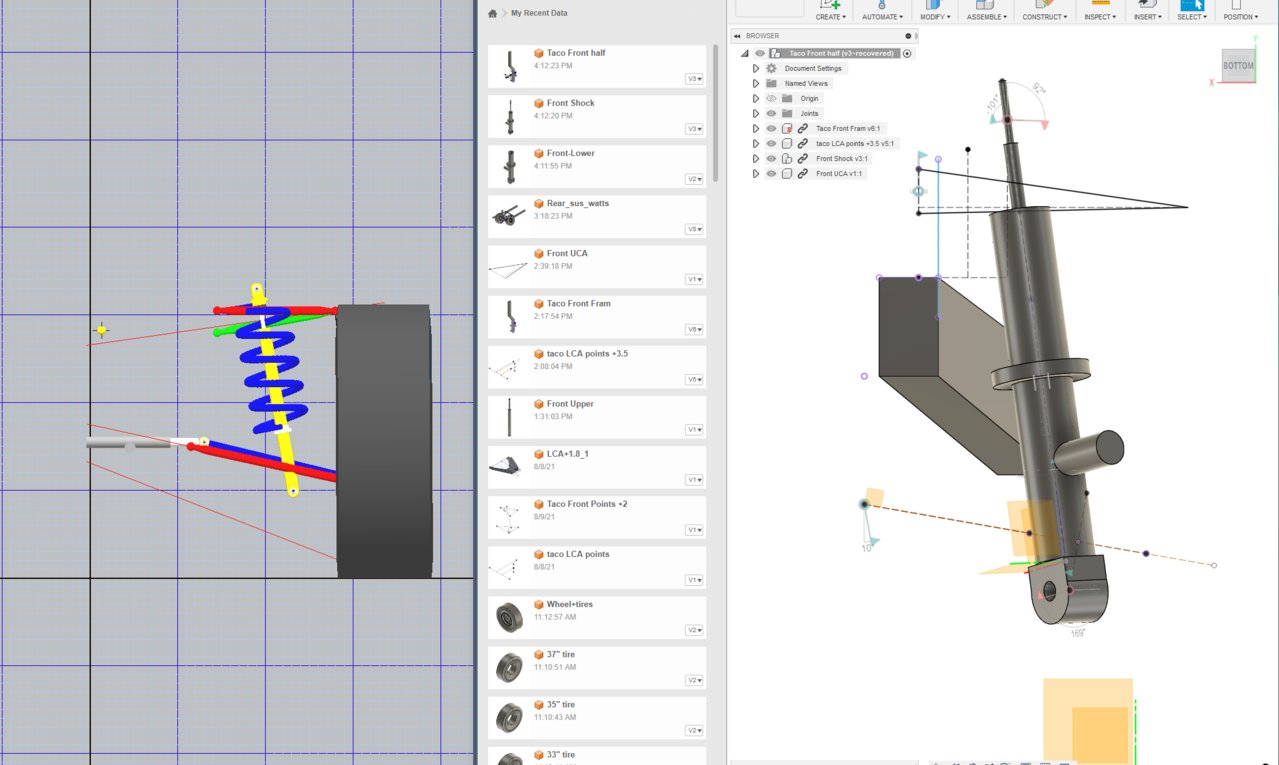Click the component icon of Front Shock v3:1
Image resolution: width=1279 pixels, height=765 pixels.
[x=787, y=158]
